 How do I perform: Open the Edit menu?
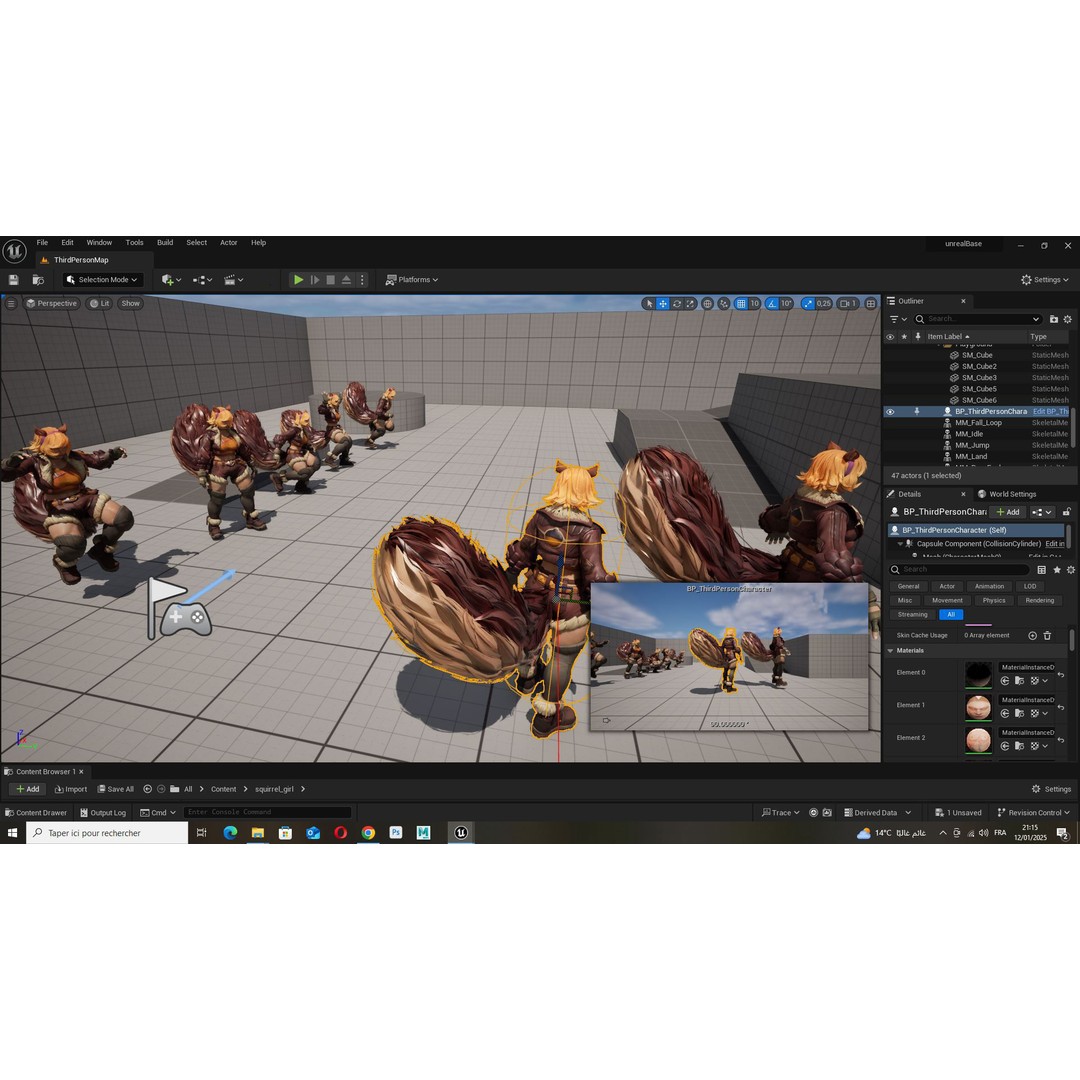67,242
